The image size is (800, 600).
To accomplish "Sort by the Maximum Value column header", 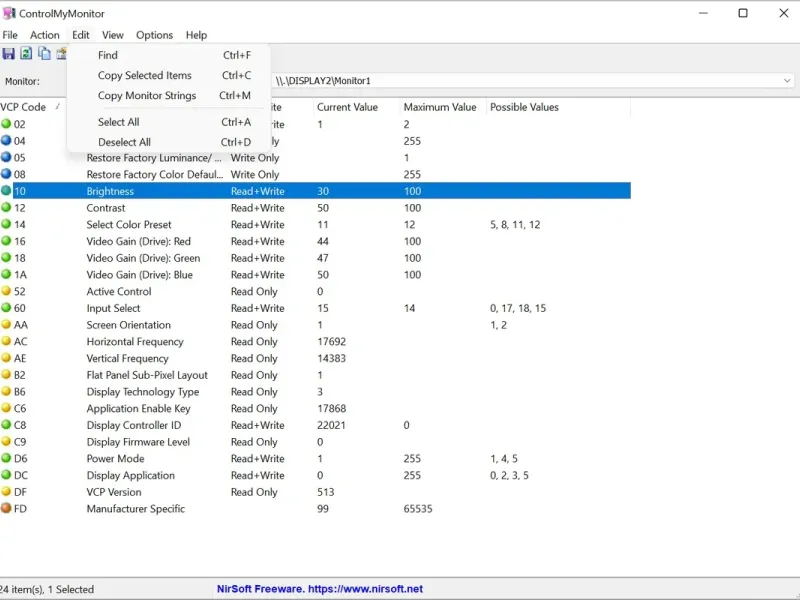I will 440,107.
